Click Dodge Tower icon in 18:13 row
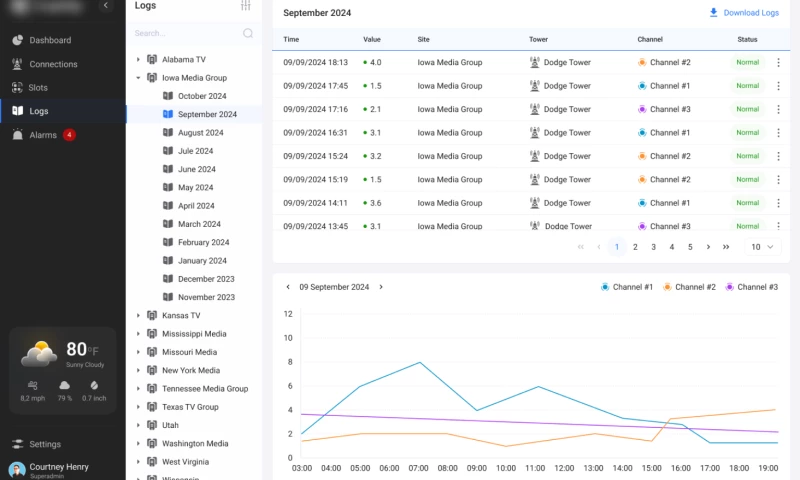This screenshot has width=800, height=480. pos(535,62)
